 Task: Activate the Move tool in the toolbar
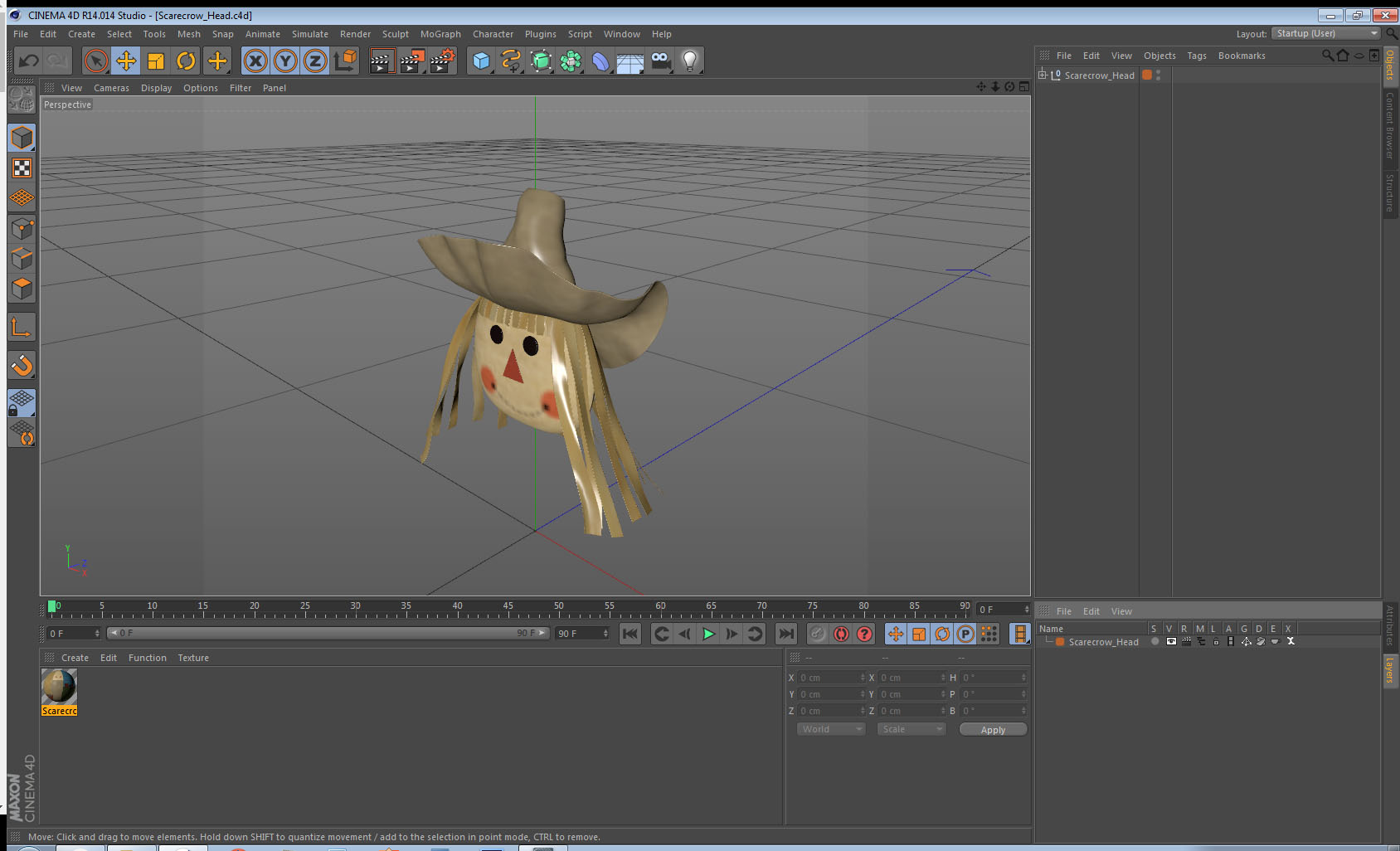(126, 61)
